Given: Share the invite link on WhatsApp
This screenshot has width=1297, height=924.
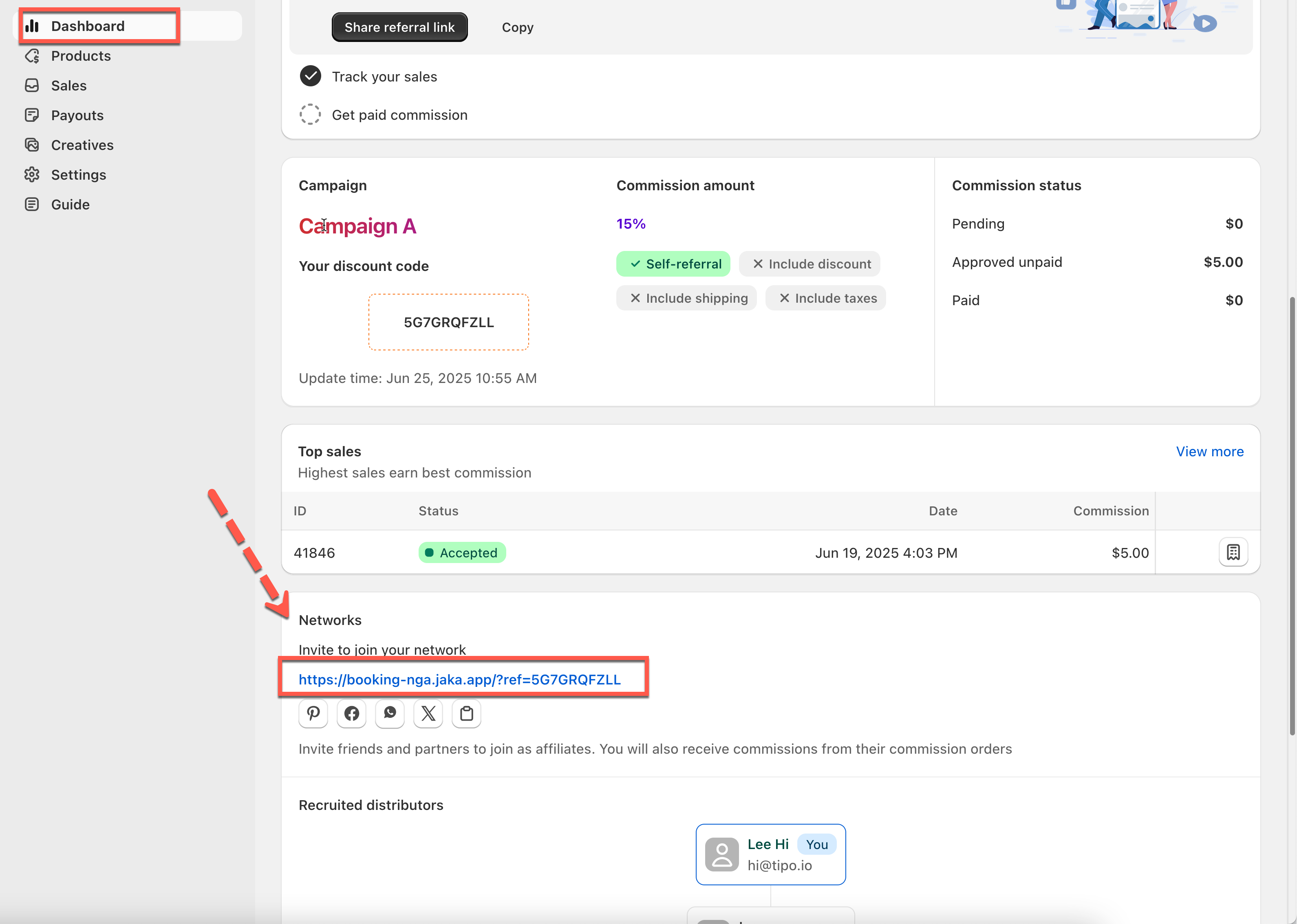Looking at the screenshot, I should 390,713.
